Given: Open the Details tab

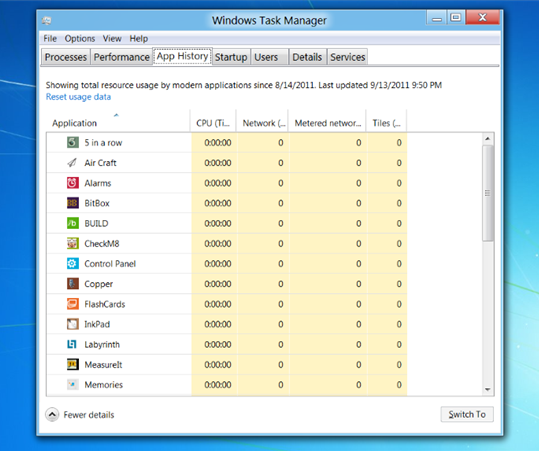Looking at the screenshot, I should (307, 57).
